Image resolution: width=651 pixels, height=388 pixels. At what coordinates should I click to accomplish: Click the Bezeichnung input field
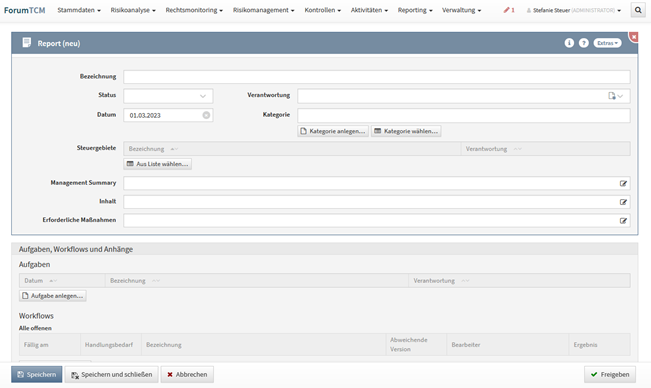tap(377, 77)
